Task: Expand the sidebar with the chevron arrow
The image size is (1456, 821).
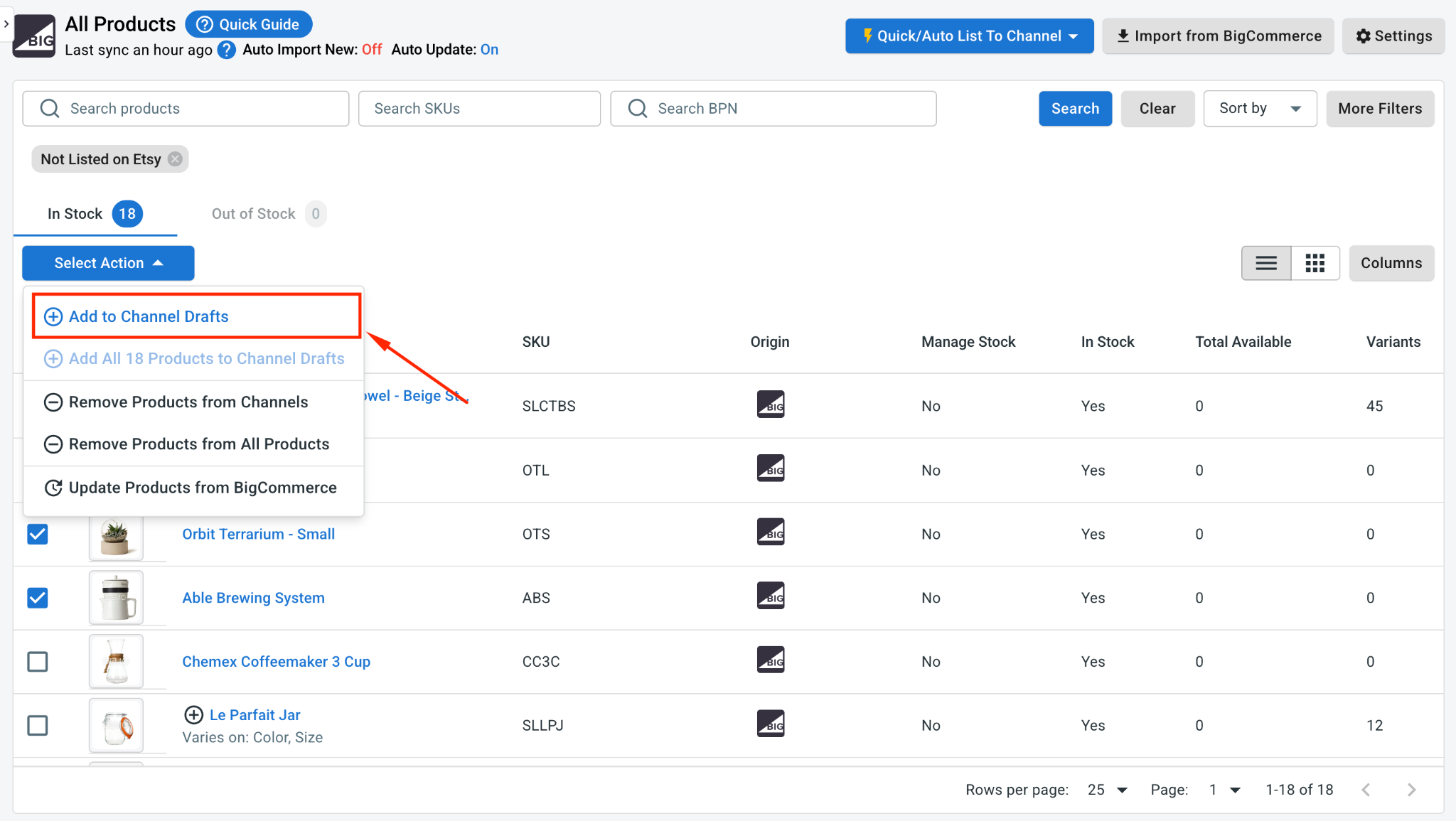Action: coord(6,24)
